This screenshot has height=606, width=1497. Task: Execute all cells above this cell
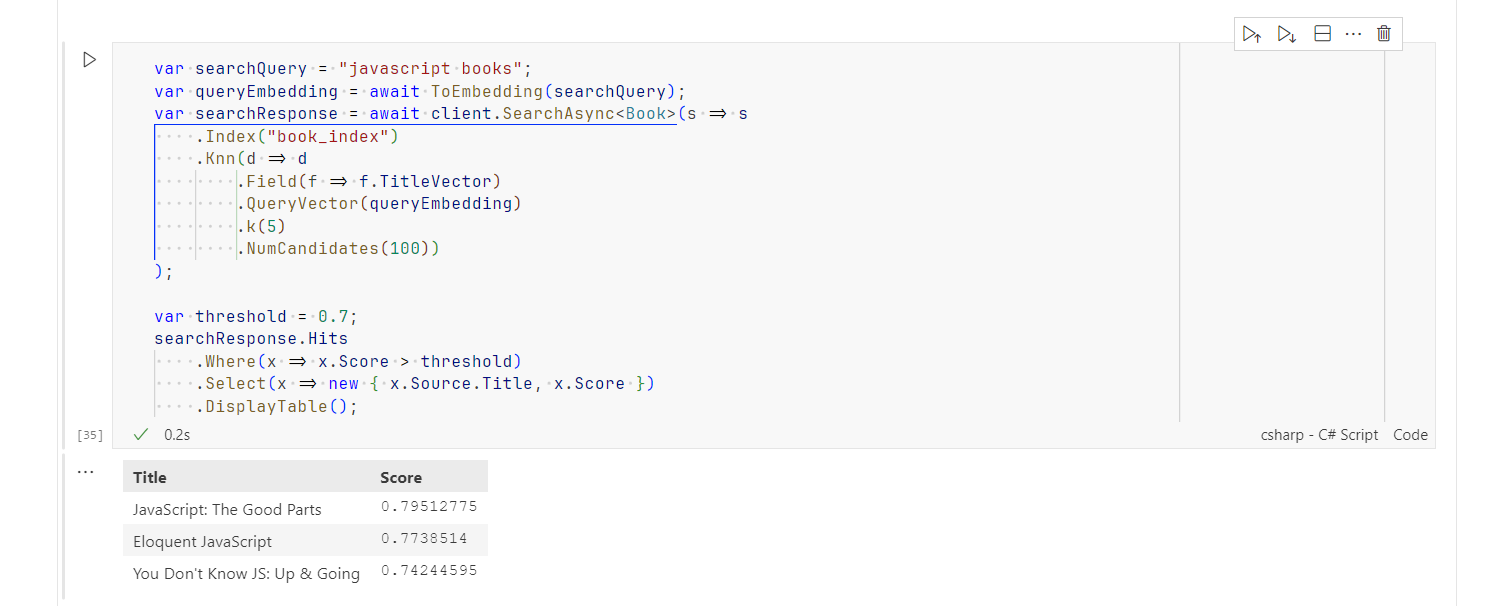[1252, 34]
